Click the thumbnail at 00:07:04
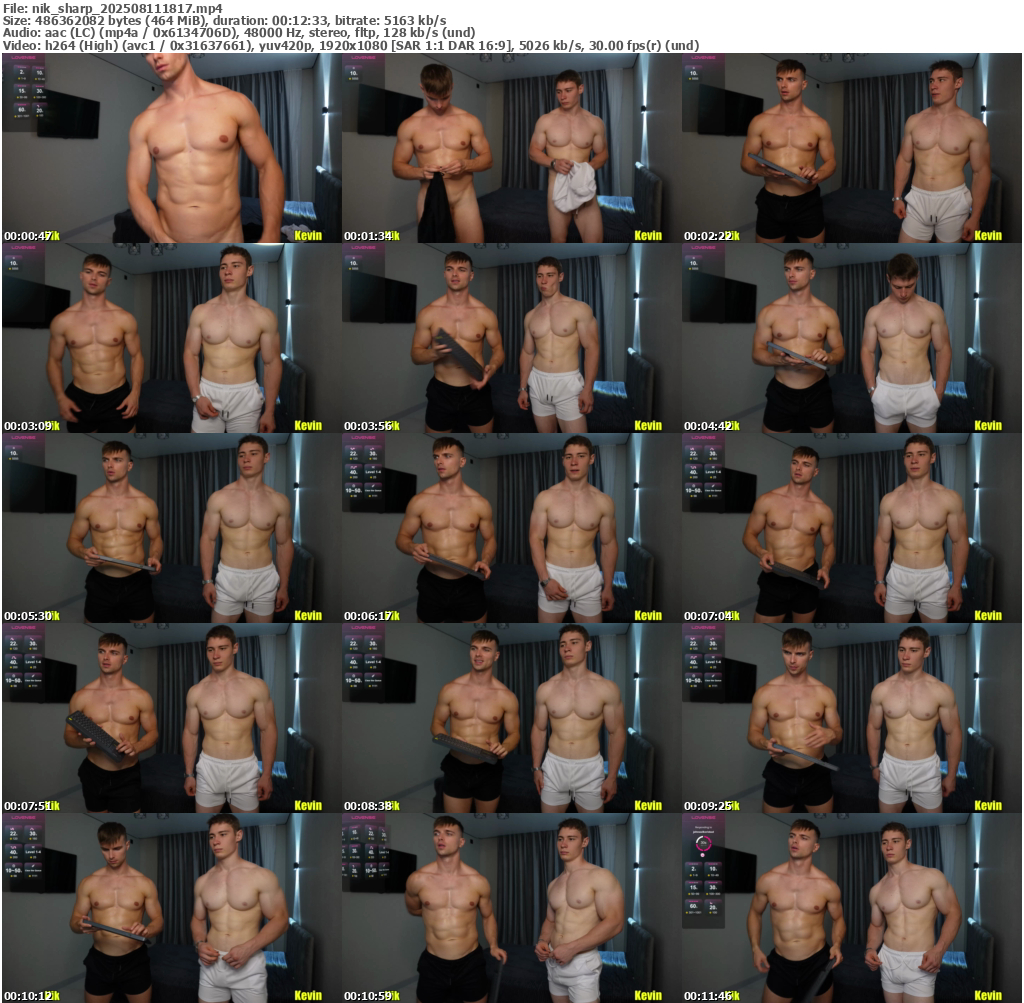Screen dimensions: 1024x1003 pyautogui.click(x=851, y=528)
